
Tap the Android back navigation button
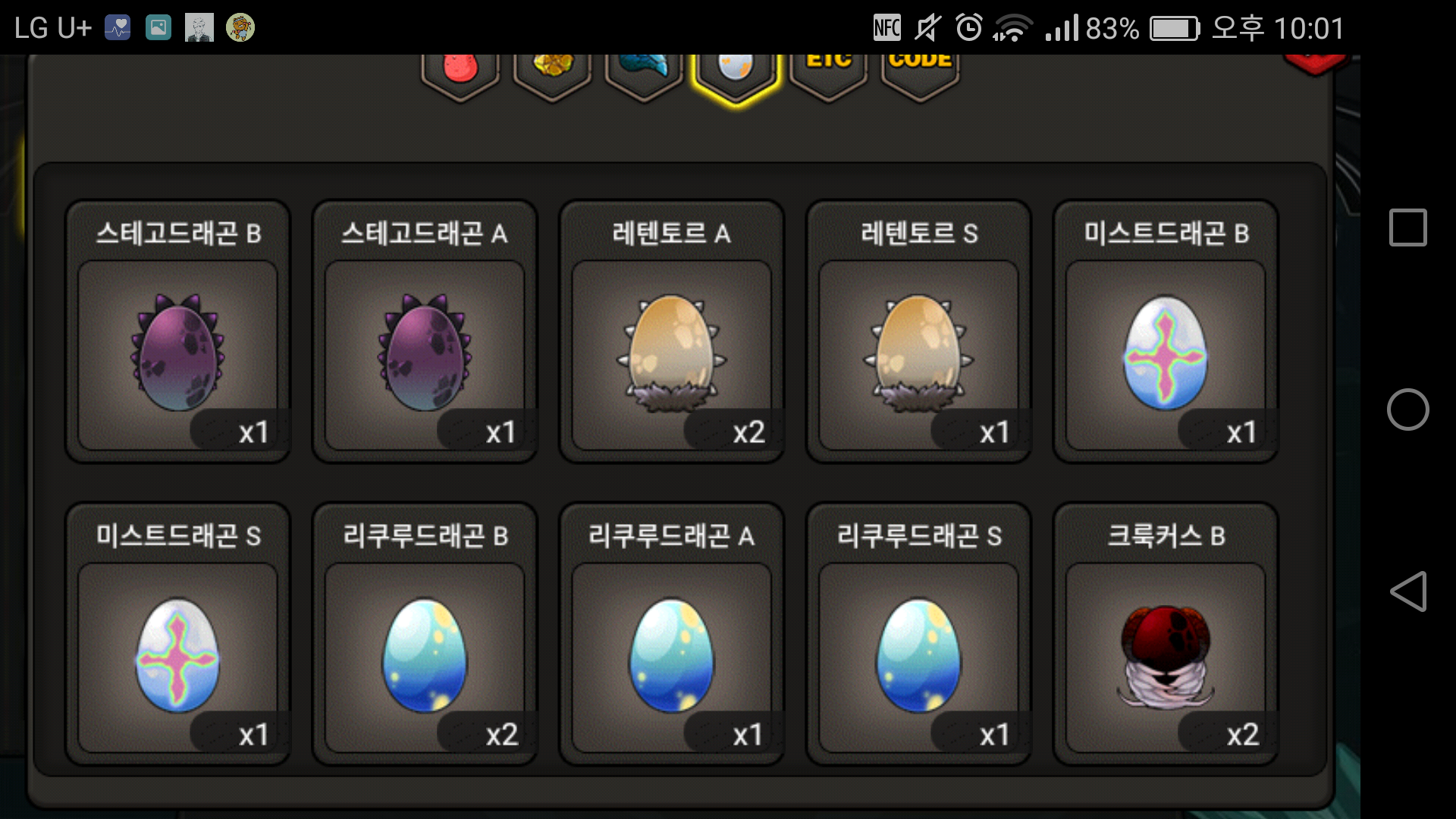click(x=1408, y=591)
